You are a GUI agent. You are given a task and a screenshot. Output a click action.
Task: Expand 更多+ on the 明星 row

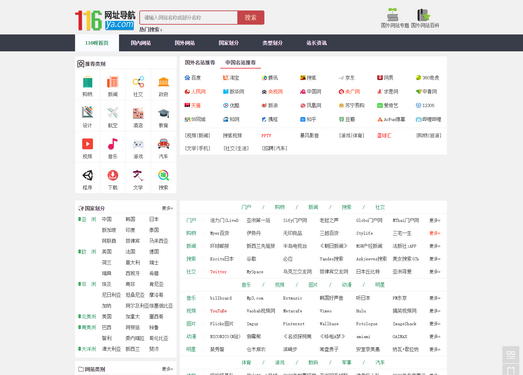point(435,349)
